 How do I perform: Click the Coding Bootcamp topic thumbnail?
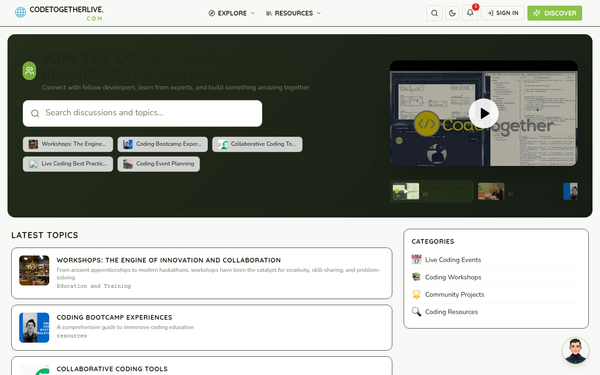(34, 328)
